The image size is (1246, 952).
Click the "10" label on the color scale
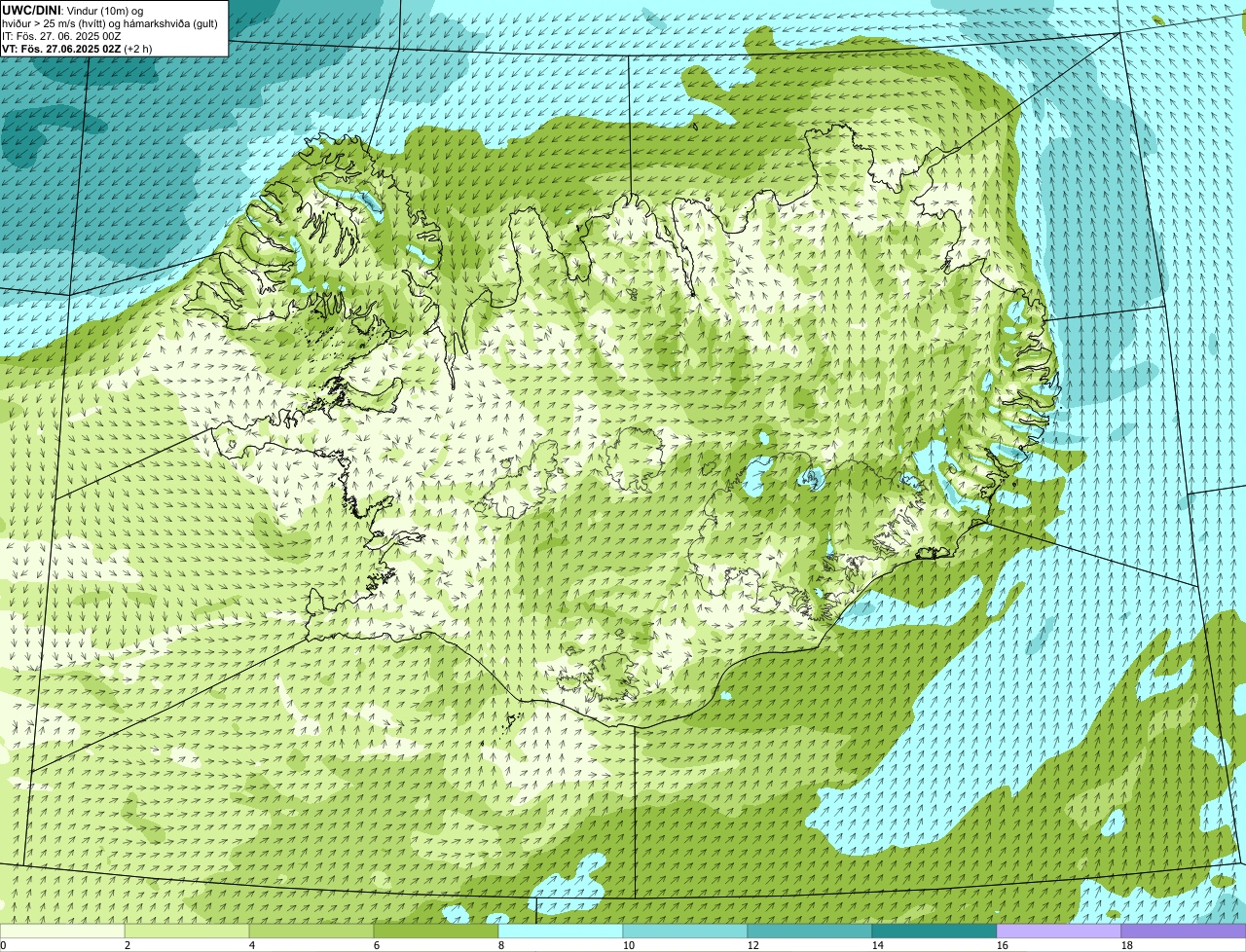pyautogui.click(x=629, y=945)
